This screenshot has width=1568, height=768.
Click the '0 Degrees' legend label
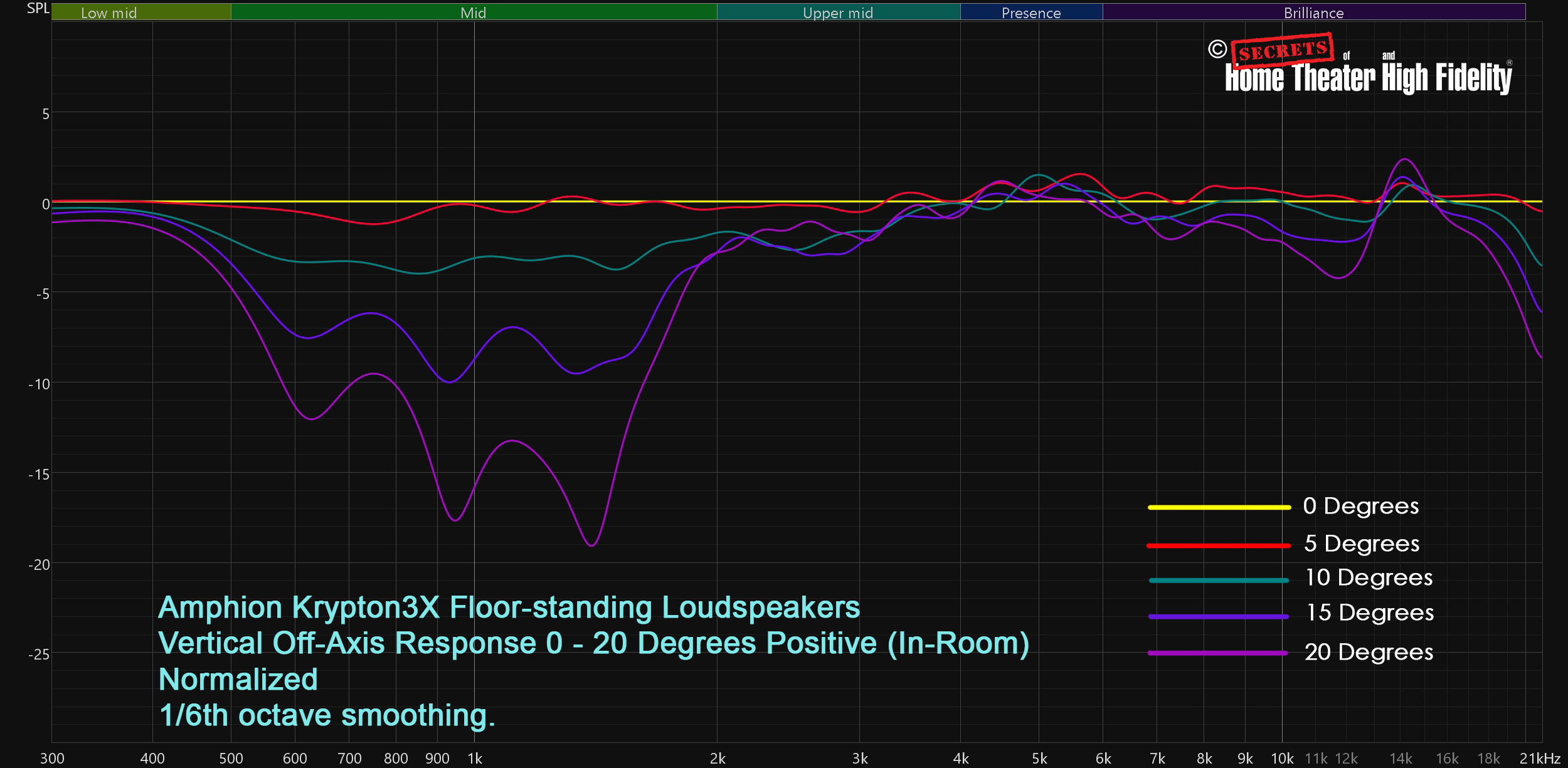click(x=1361, y=506)
